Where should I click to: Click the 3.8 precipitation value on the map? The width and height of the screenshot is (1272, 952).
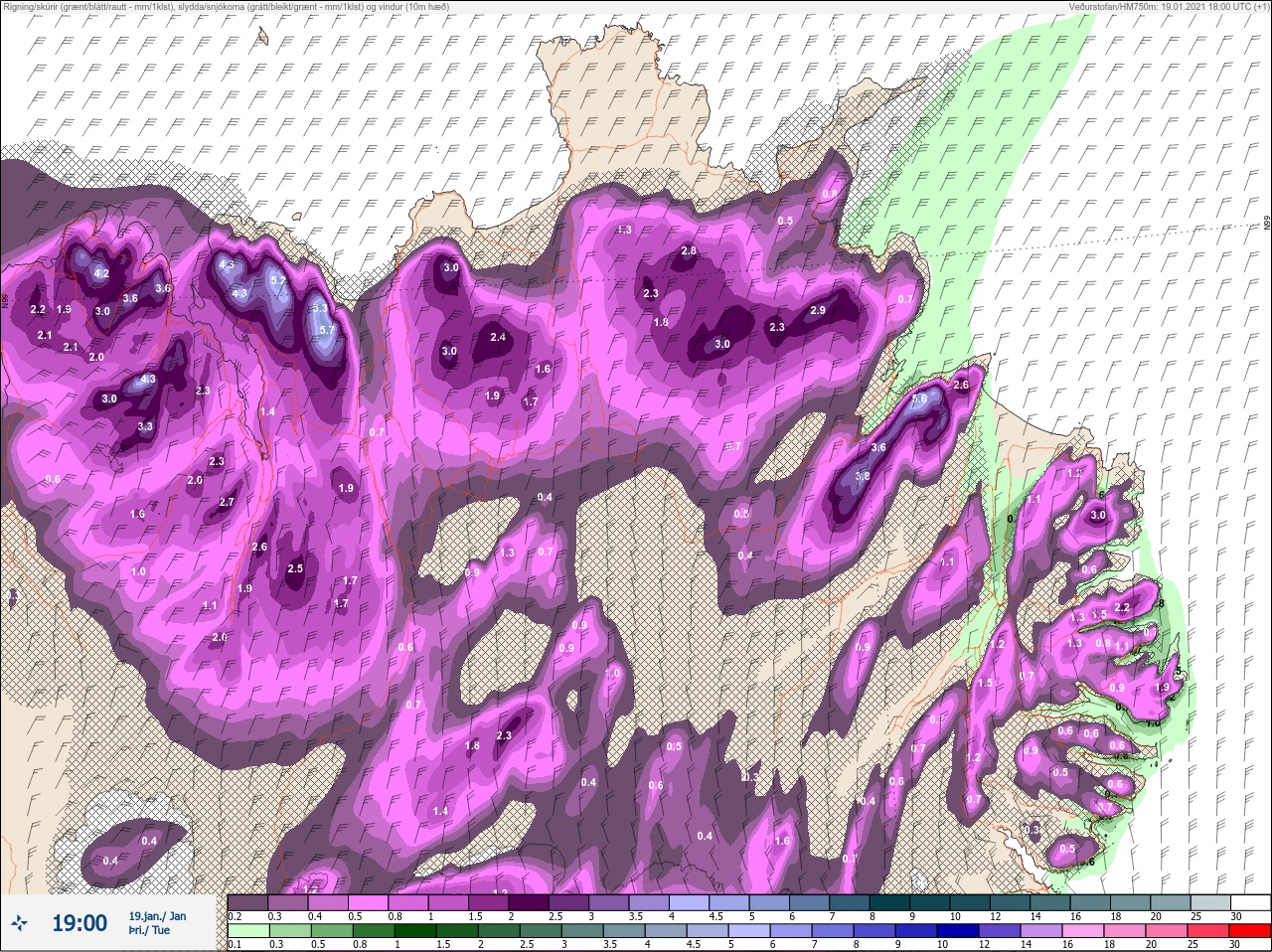[863, 476]
